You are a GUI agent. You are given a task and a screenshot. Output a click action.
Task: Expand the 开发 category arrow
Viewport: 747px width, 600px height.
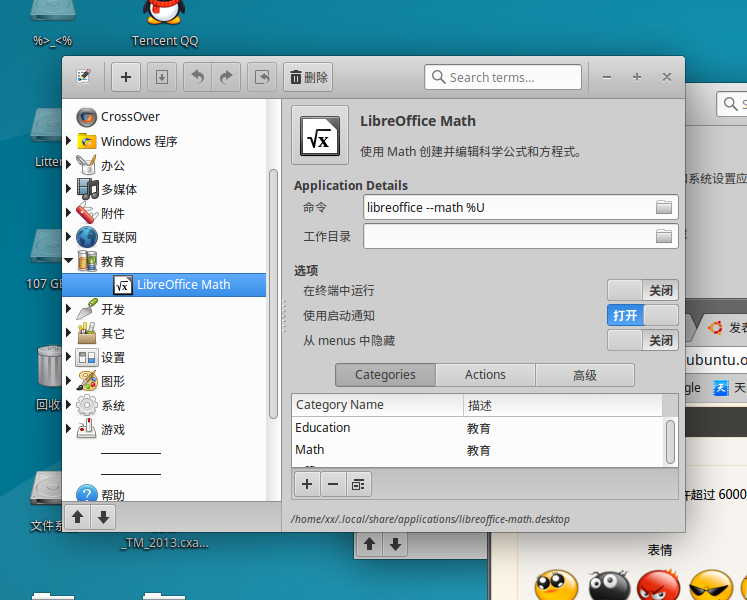68,308
